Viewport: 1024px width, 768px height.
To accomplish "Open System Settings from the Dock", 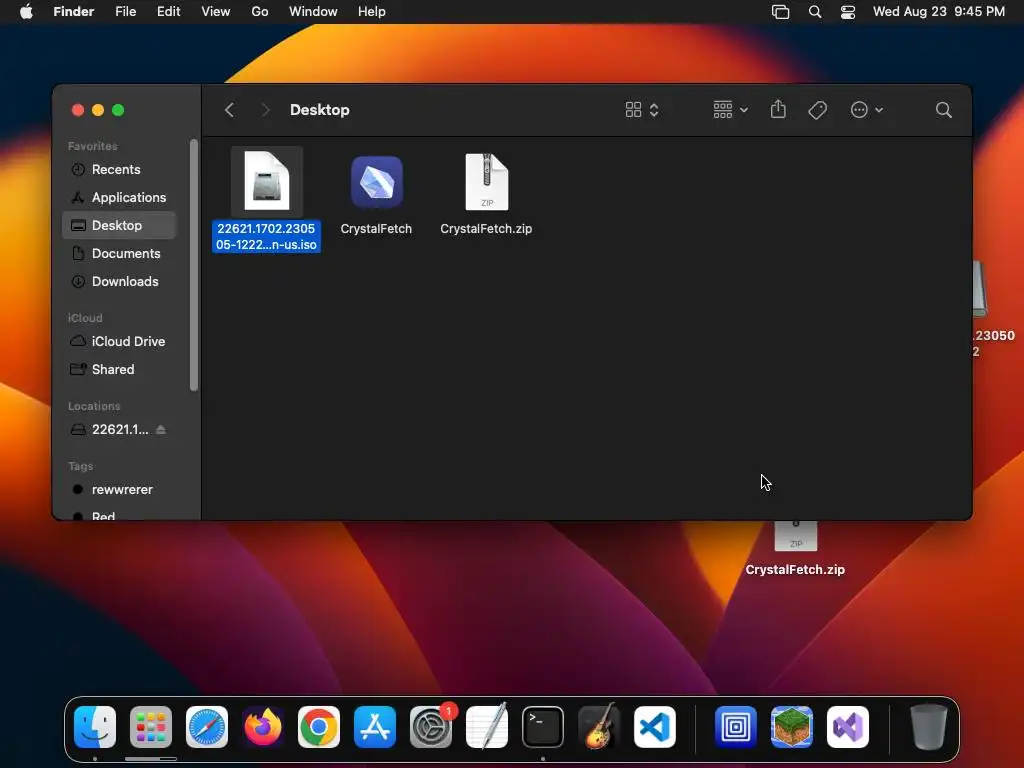I will coord(431,726).
